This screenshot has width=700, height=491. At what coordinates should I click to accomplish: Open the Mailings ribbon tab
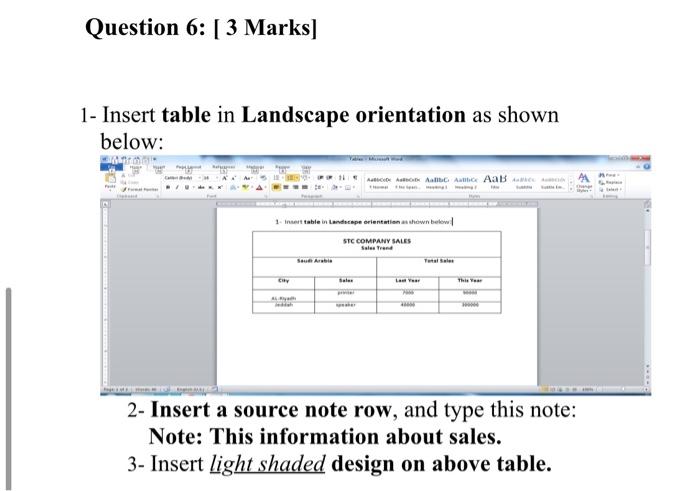[x=255, y=167]
